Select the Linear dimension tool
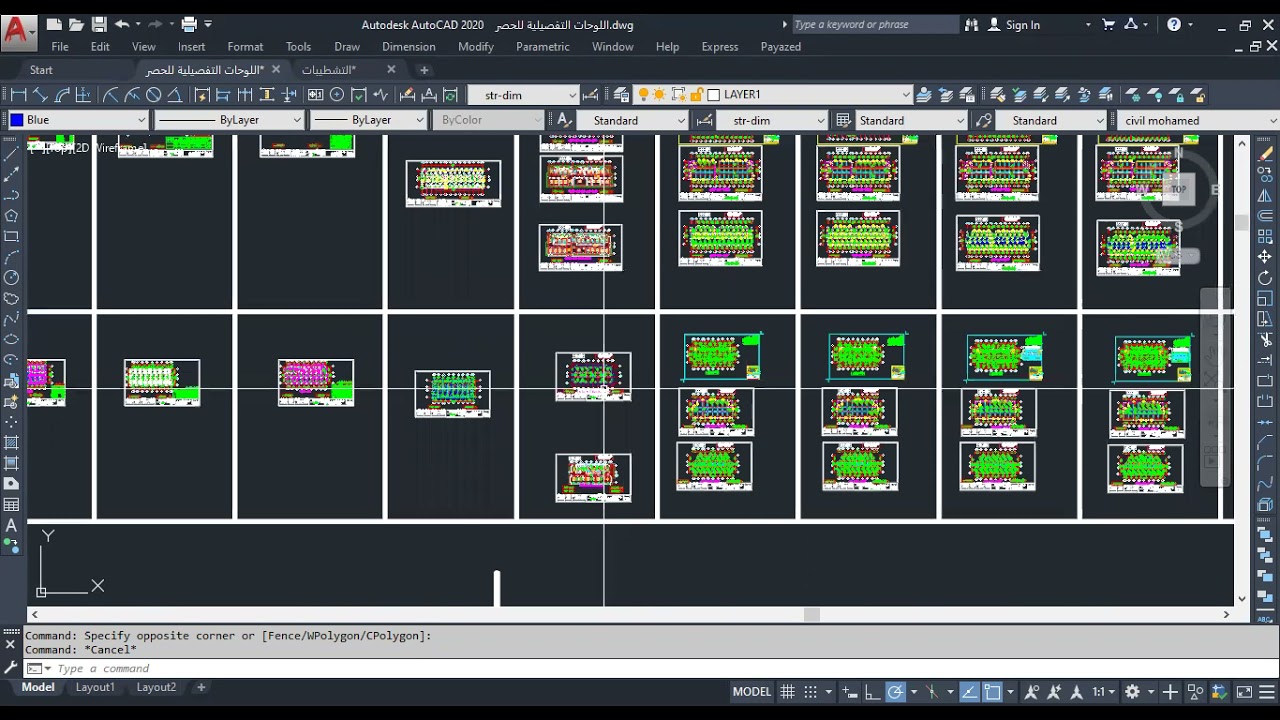This screenshot has height=720, width=1280. coord(18,95)
